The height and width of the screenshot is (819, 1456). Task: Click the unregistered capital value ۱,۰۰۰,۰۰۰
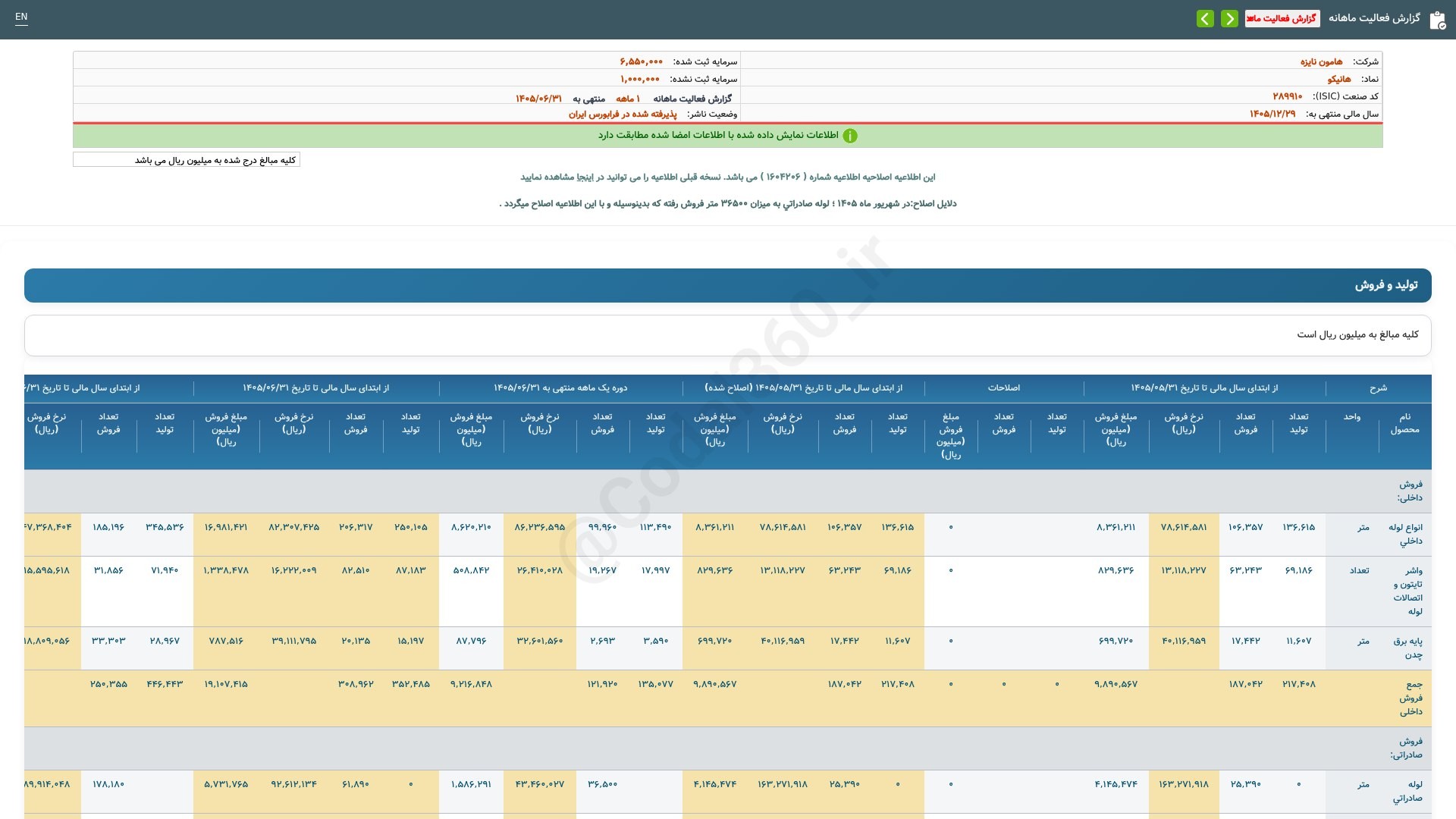(640, 79)
